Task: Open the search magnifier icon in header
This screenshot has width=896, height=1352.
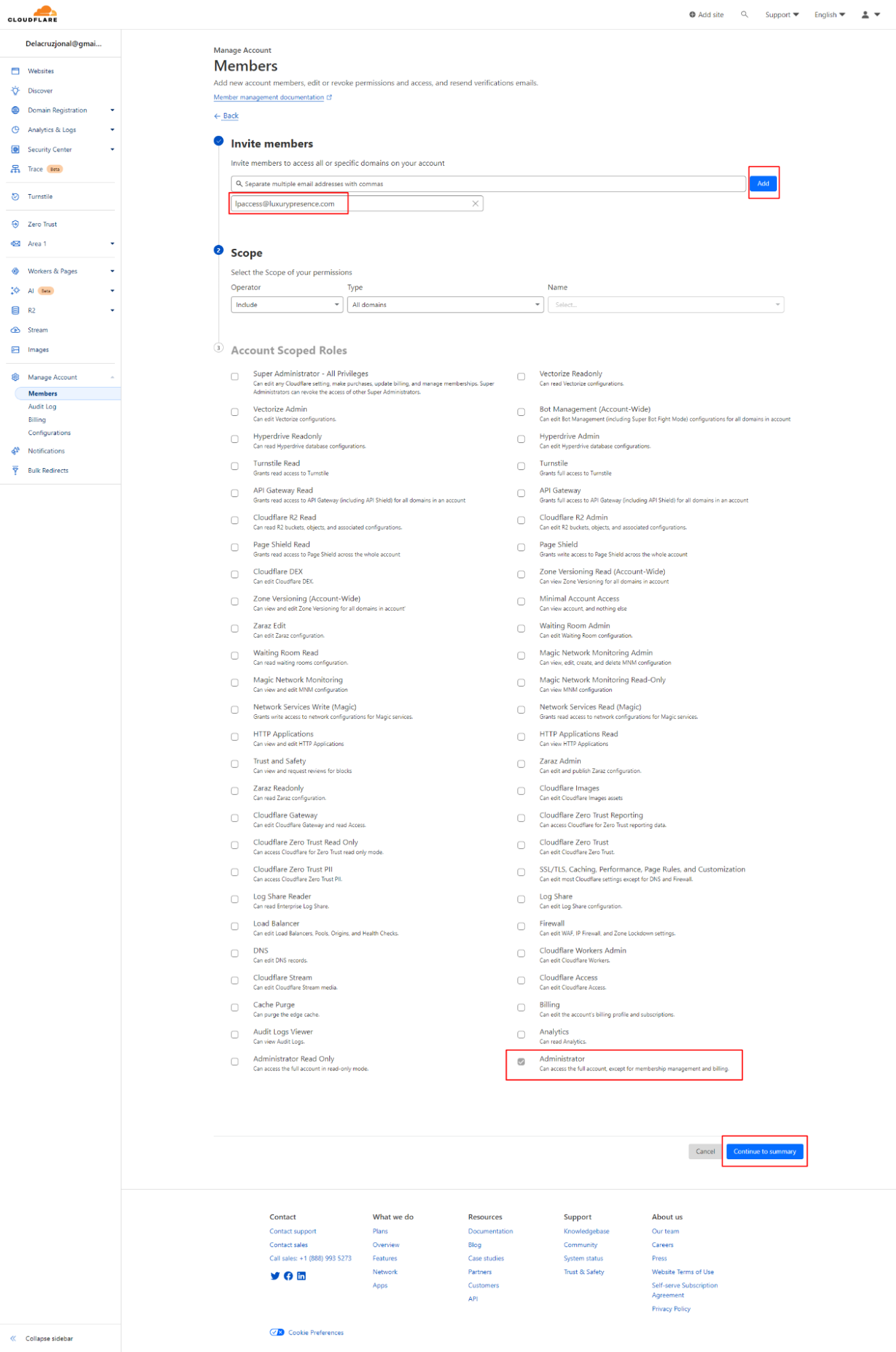Action: click(x=744, y=14)
